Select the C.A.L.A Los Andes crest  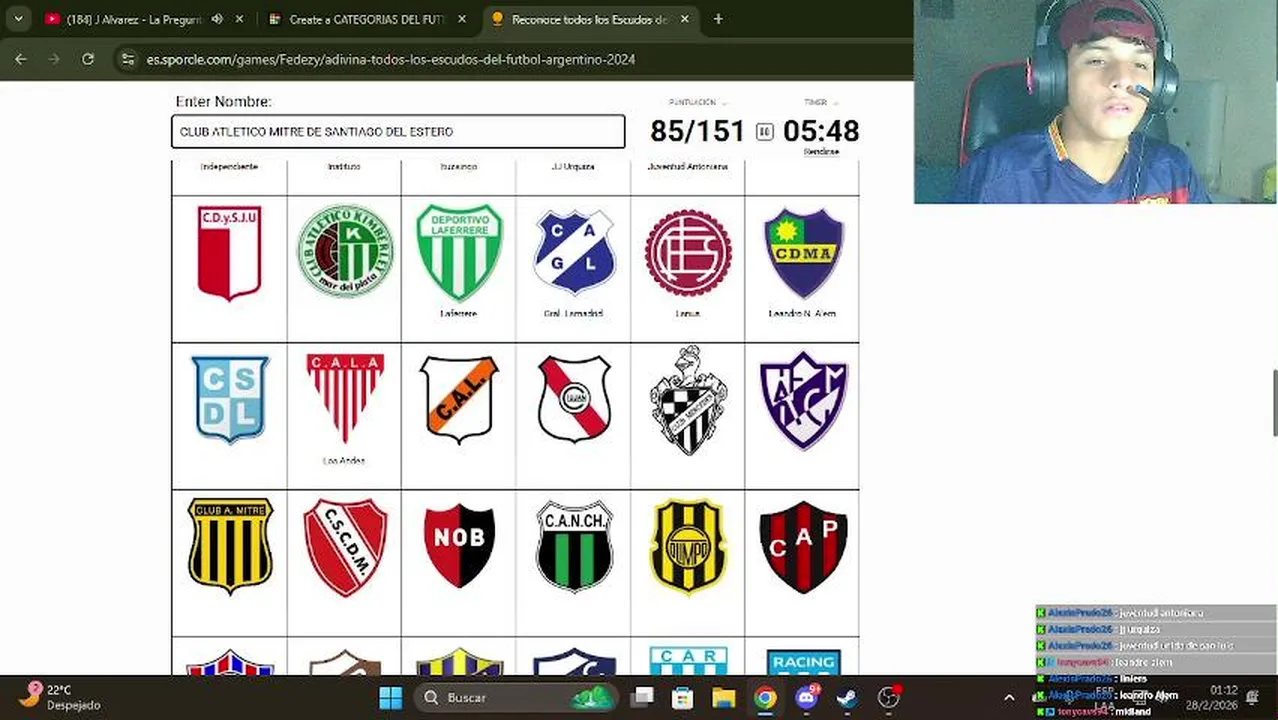pyautogui.click(x=344, y=398)
